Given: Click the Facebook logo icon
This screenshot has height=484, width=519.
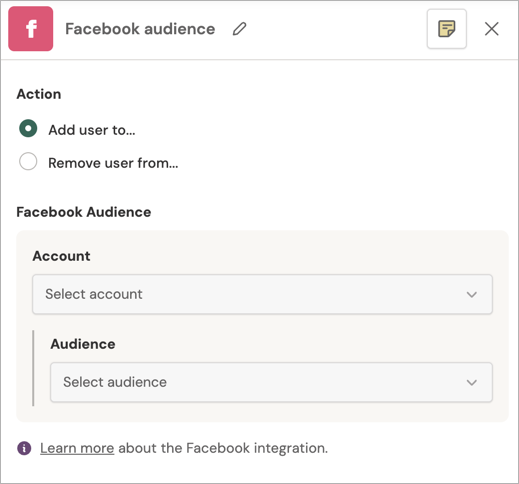Looking at the screenshot, I should 31,29.
